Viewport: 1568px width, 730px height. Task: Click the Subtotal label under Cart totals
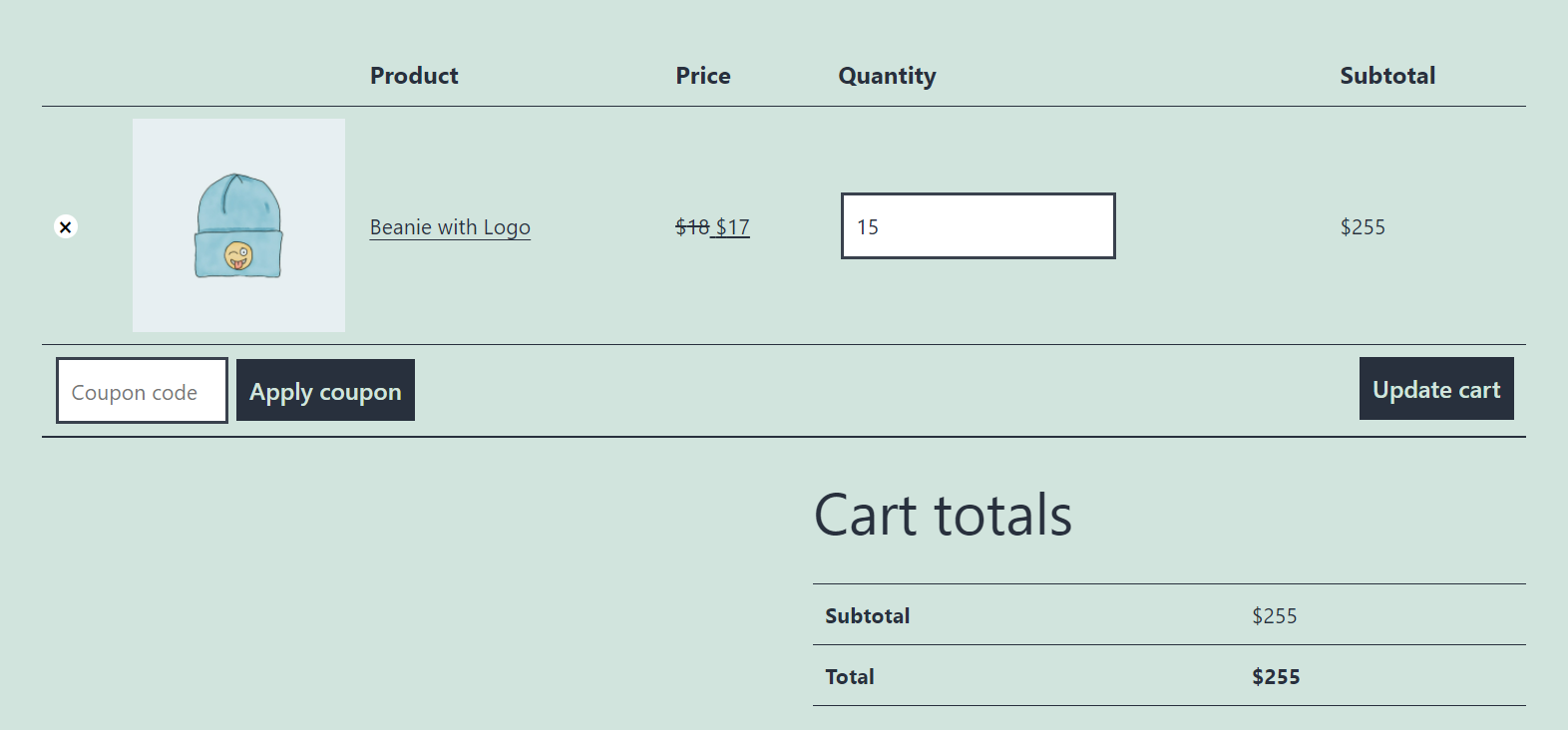pyautogui.click(x=867, y=616)
